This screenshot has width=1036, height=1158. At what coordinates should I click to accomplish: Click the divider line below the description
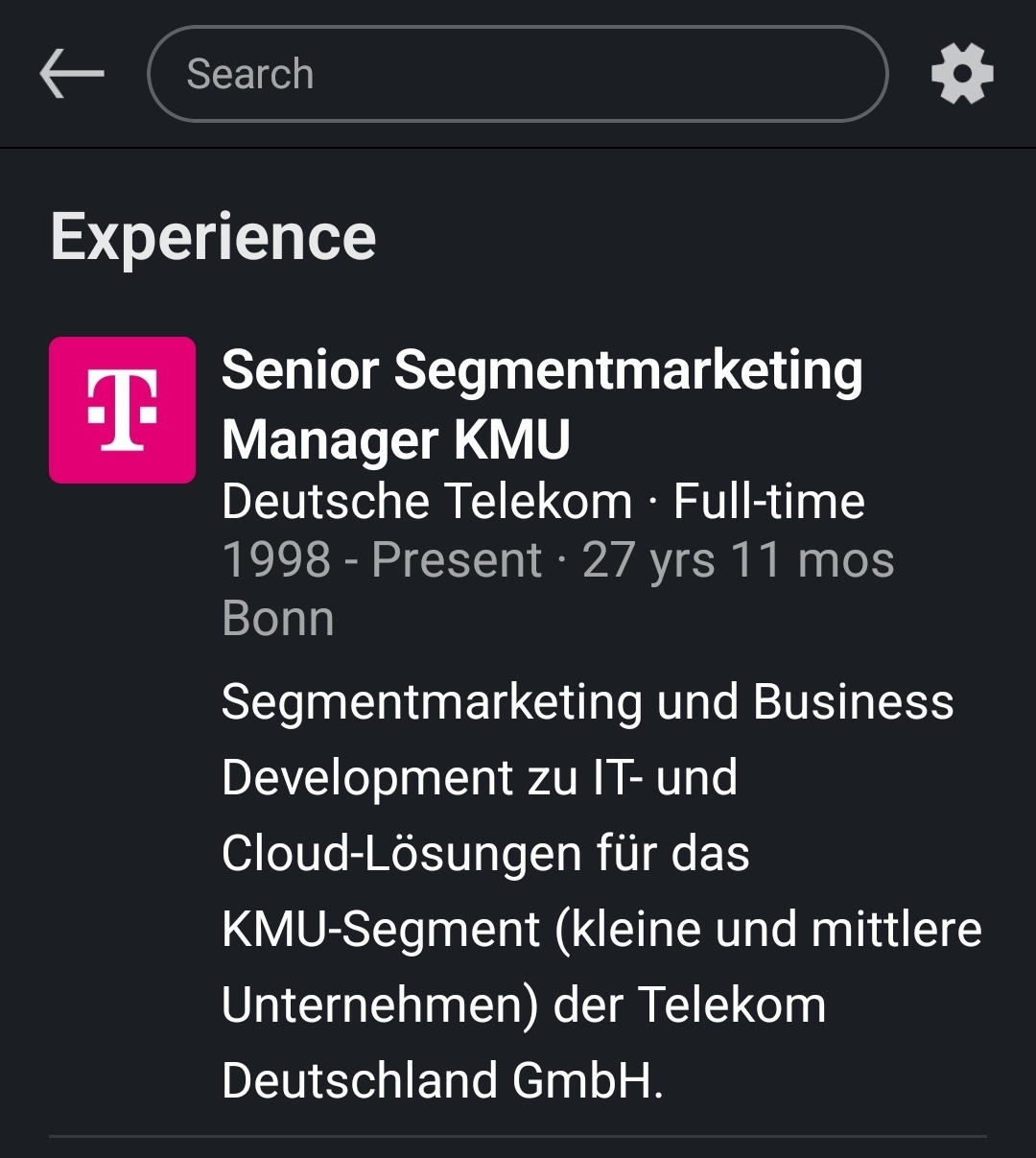518,1137
